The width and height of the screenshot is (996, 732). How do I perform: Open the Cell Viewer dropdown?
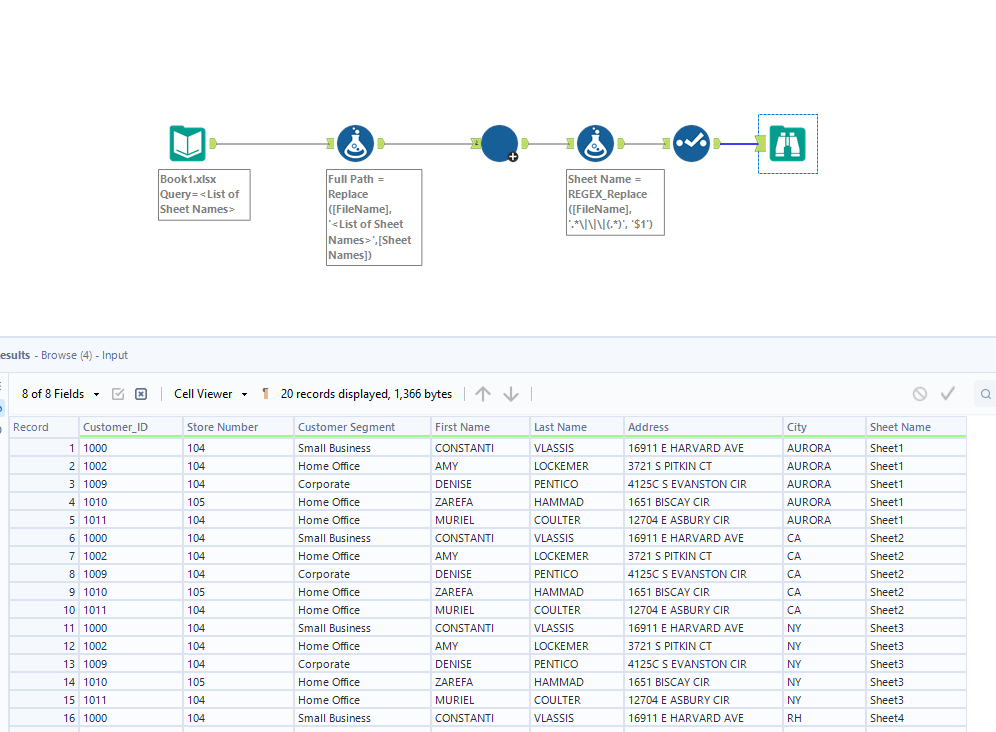click(x=210, y=394)
